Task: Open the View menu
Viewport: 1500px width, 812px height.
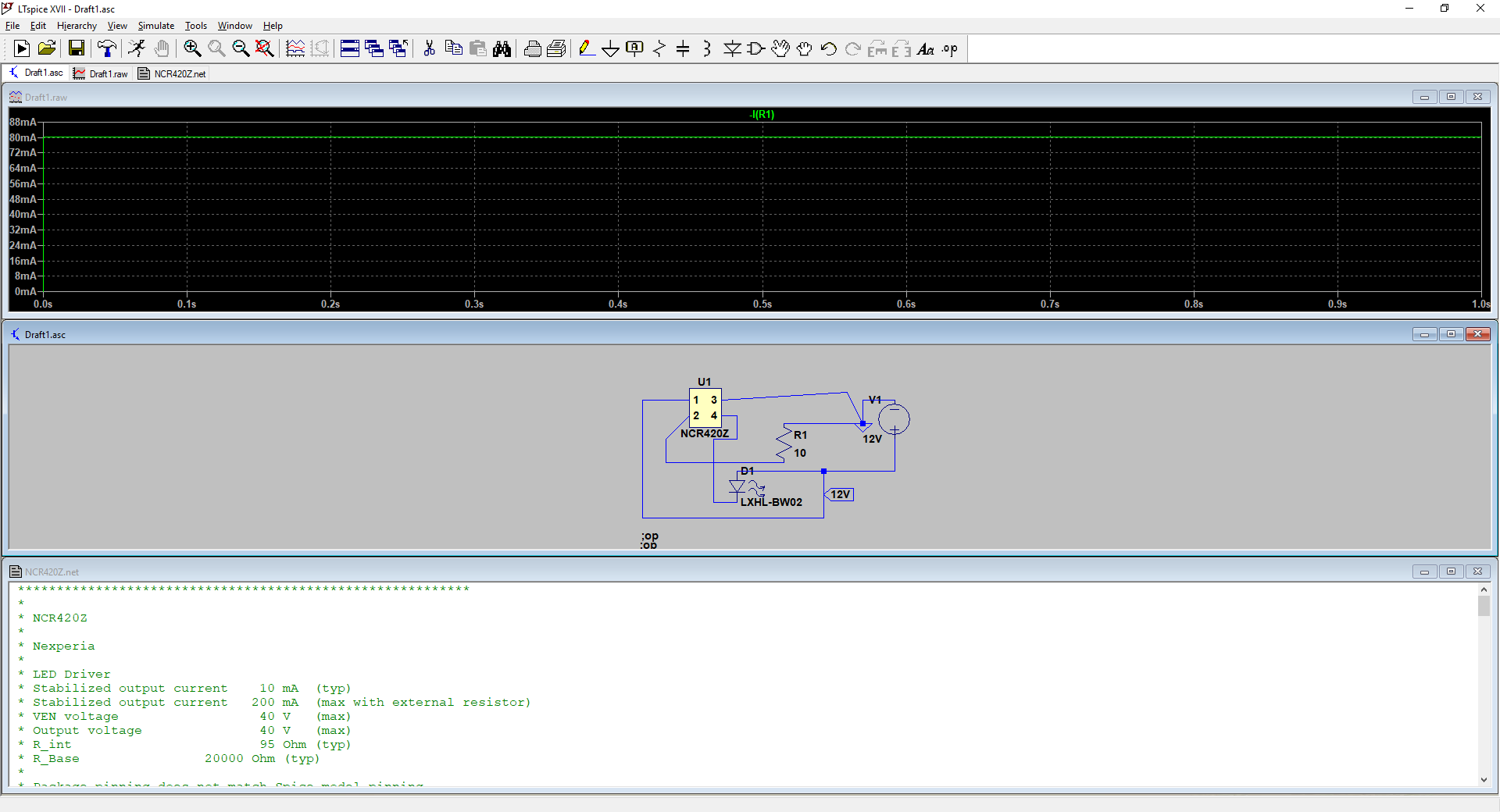Action: point(117,26)
